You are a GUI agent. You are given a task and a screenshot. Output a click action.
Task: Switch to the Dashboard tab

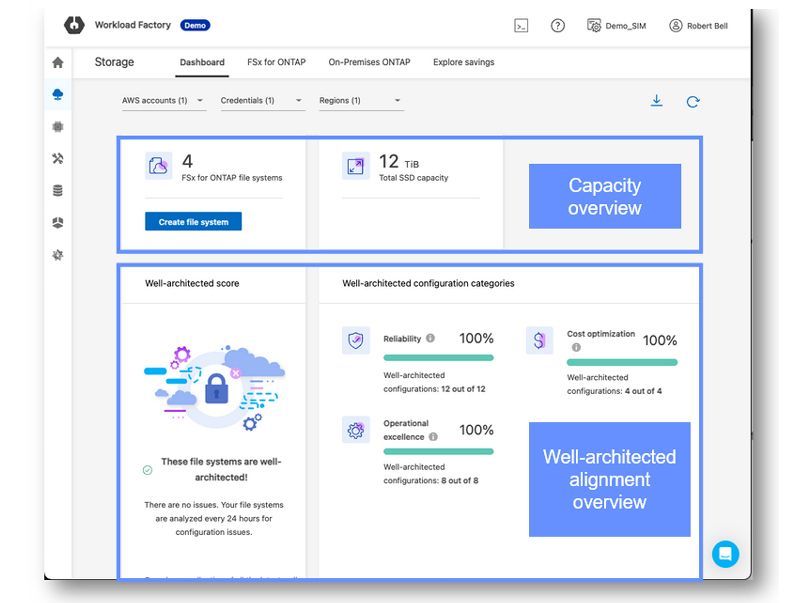202,62
